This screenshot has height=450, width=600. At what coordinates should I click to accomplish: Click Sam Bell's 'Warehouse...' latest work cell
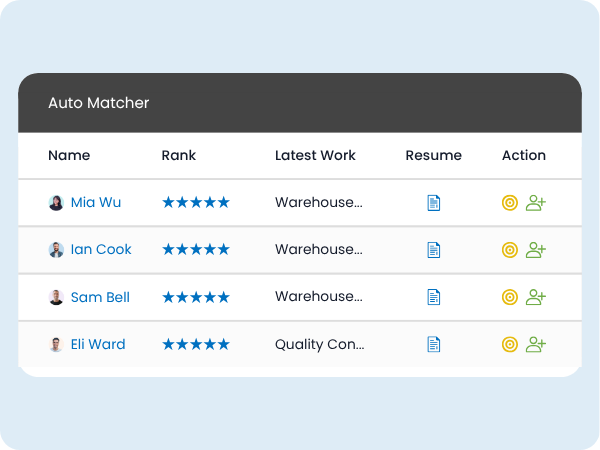pyautogui.click(x=319, y=296)
